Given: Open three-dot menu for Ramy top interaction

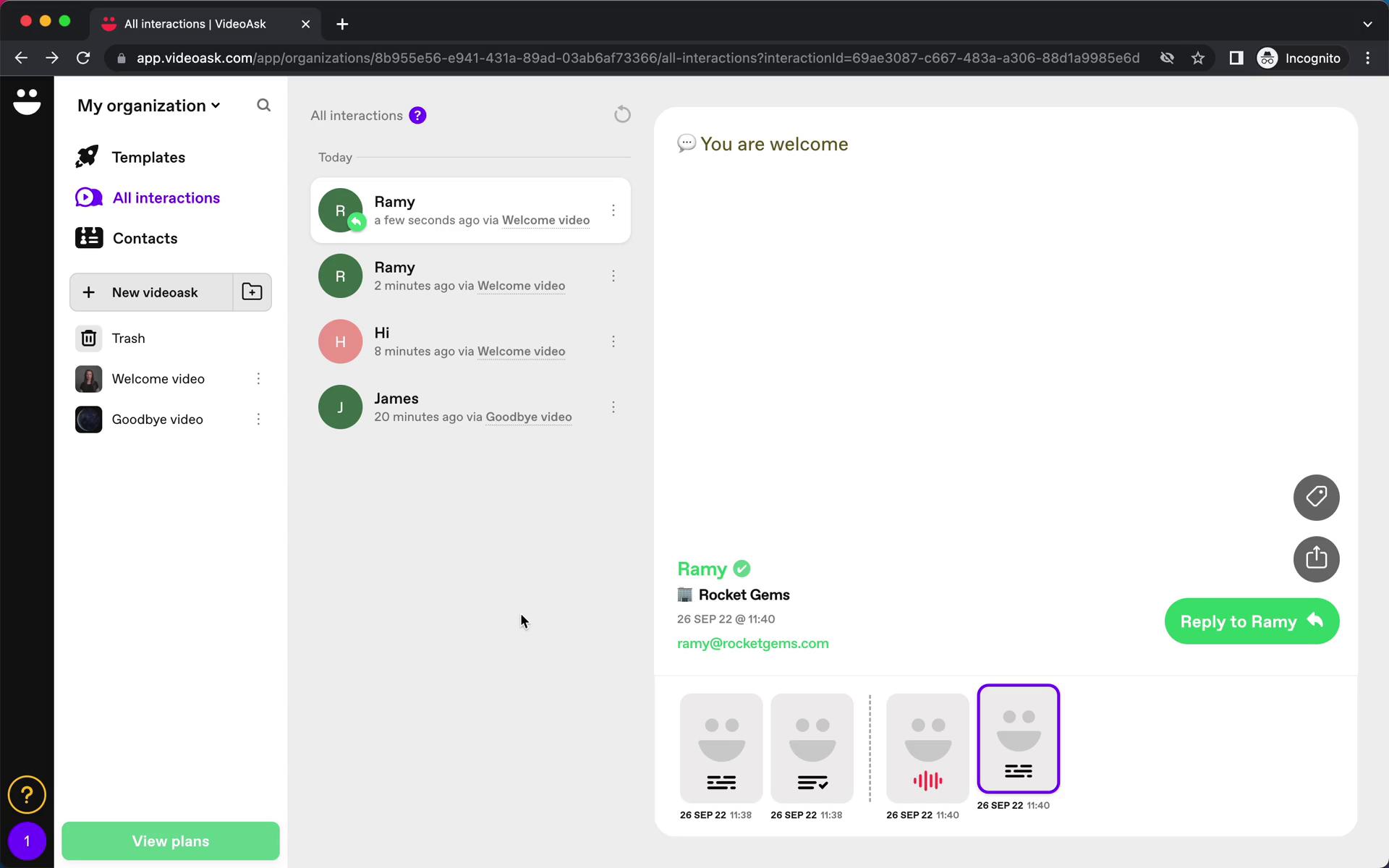Looking at the screenshot, I should pyautogui.click(x=613, y=210).
